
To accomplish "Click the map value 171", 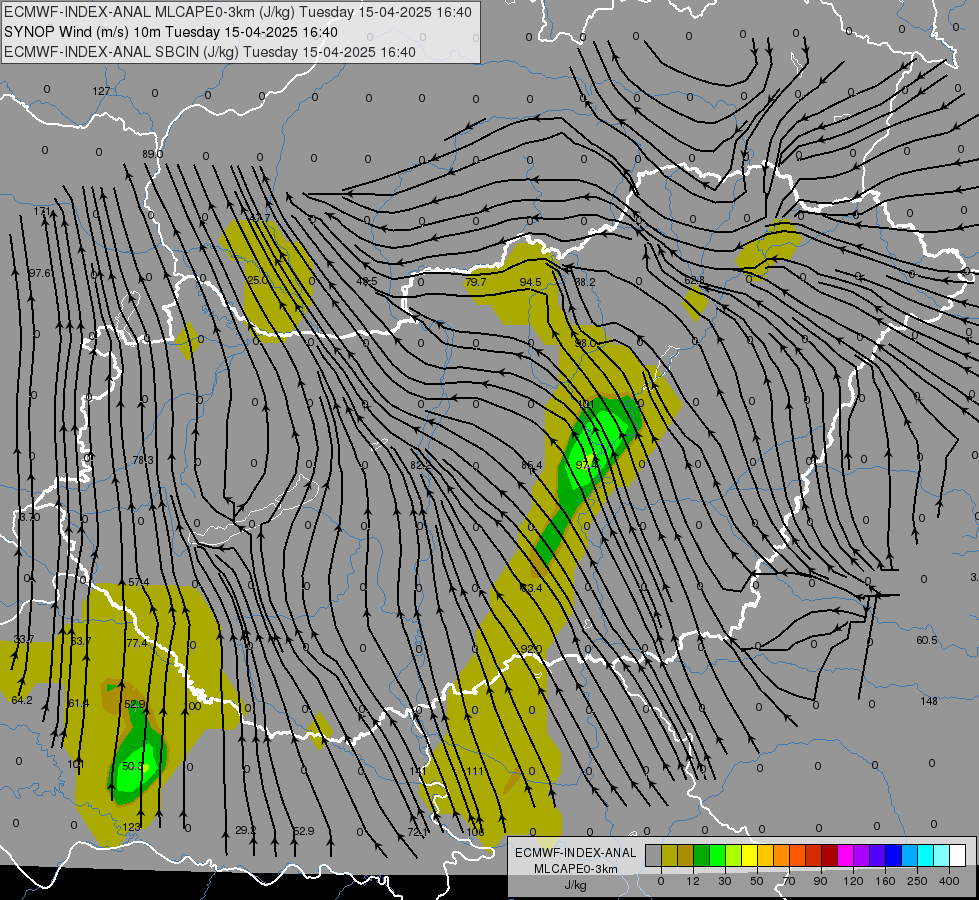I will [42, 211].
